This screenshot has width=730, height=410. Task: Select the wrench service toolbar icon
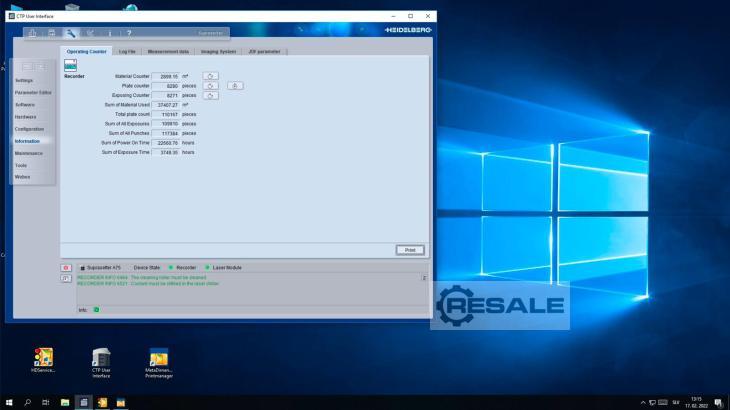(x=71, y=33)
